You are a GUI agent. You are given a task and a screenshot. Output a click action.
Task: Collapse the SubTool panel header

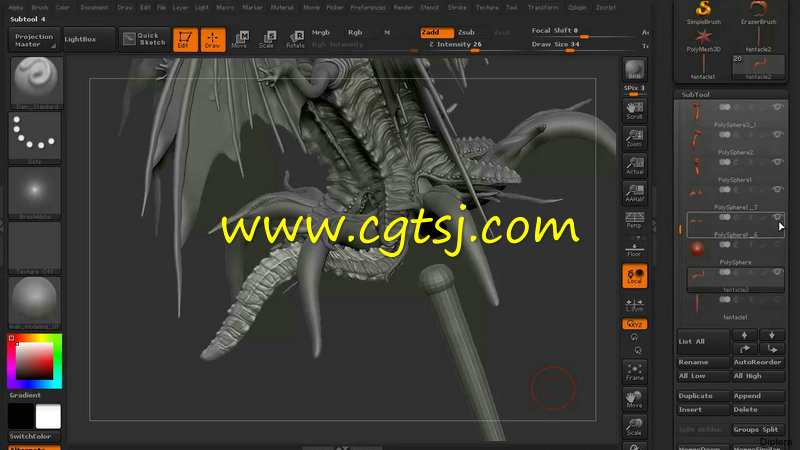(x=695, y=94)
